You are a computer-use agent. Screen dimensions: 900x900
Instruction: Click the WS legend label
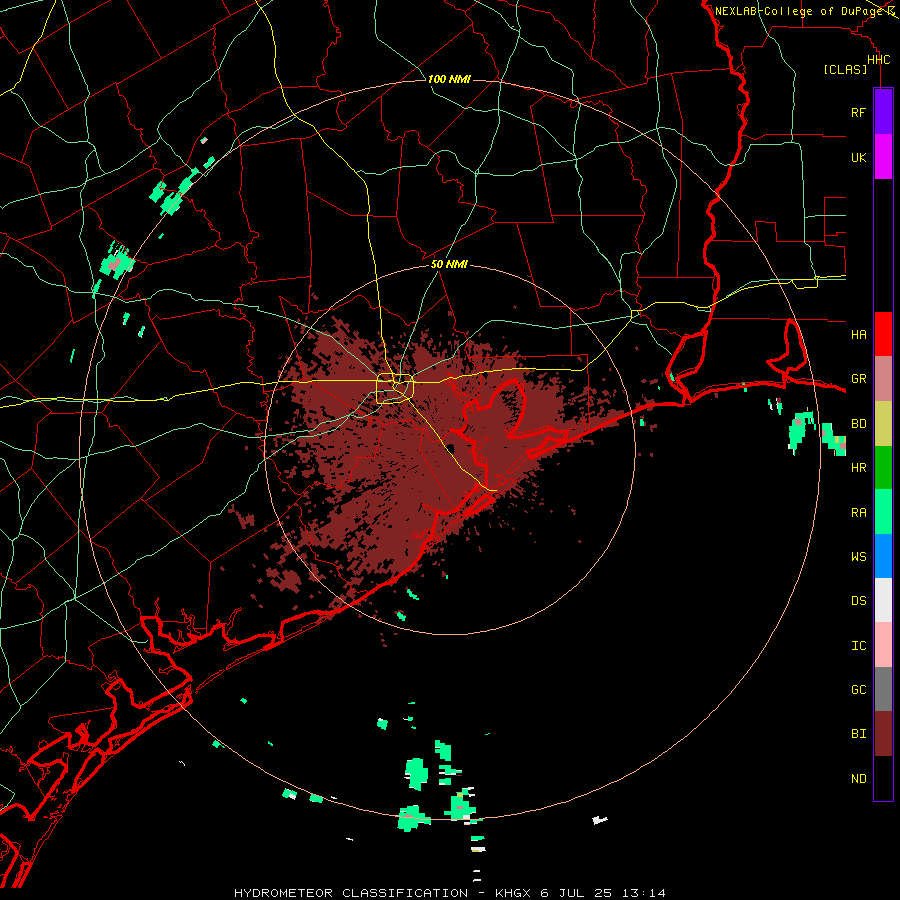(x=858, y=557)
